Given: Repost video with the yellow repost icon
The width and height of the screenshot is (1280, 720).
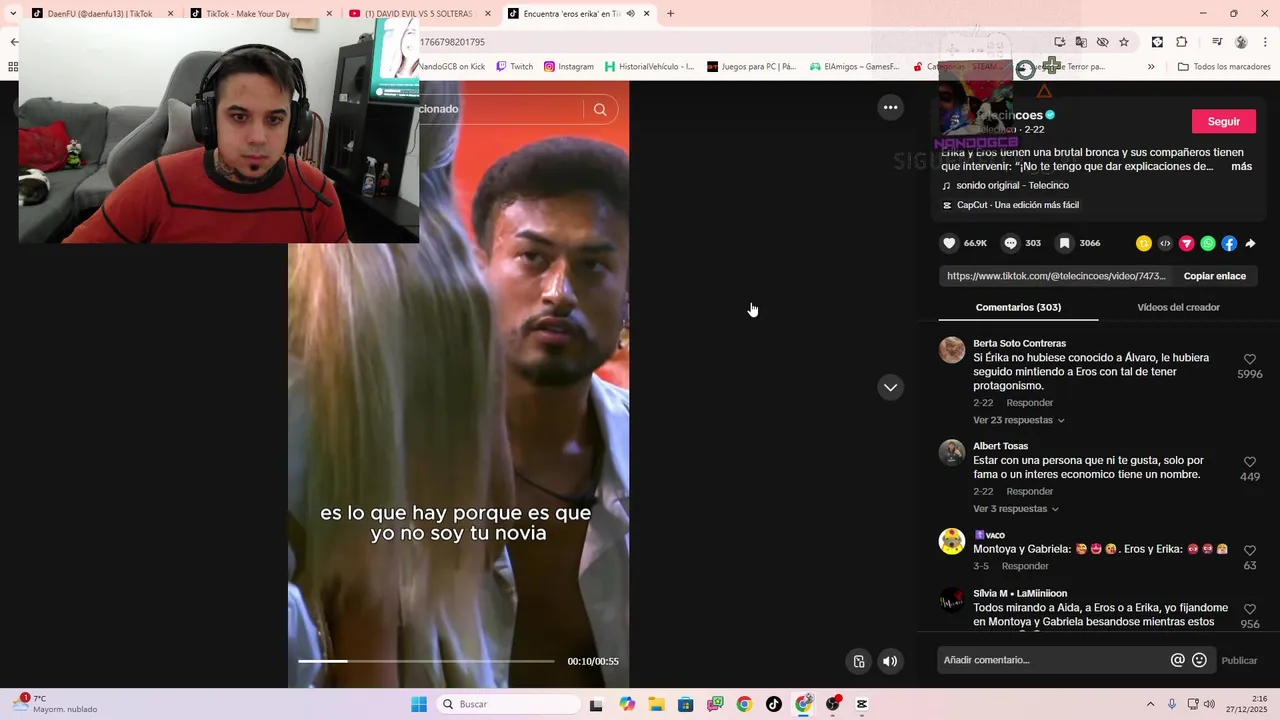Looking at the screenshot, I should point(1144,243).
